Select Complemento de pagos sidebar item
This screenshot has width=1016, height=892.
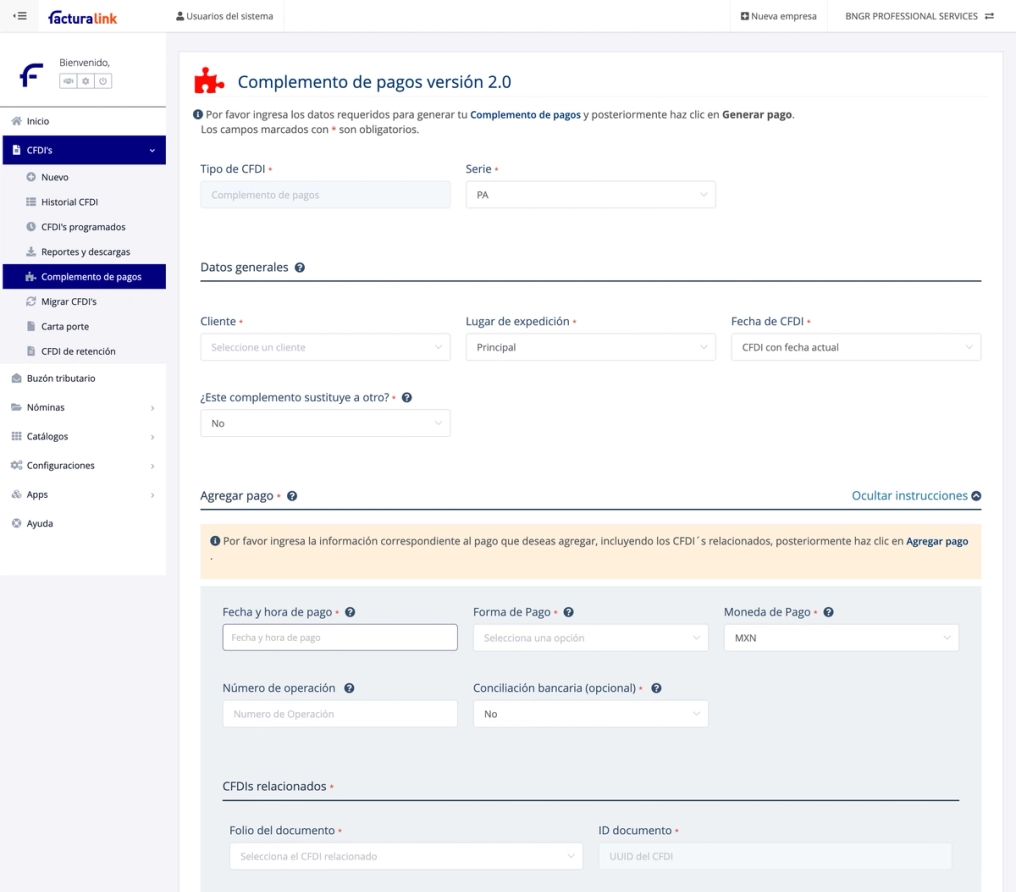pos(84,277)
